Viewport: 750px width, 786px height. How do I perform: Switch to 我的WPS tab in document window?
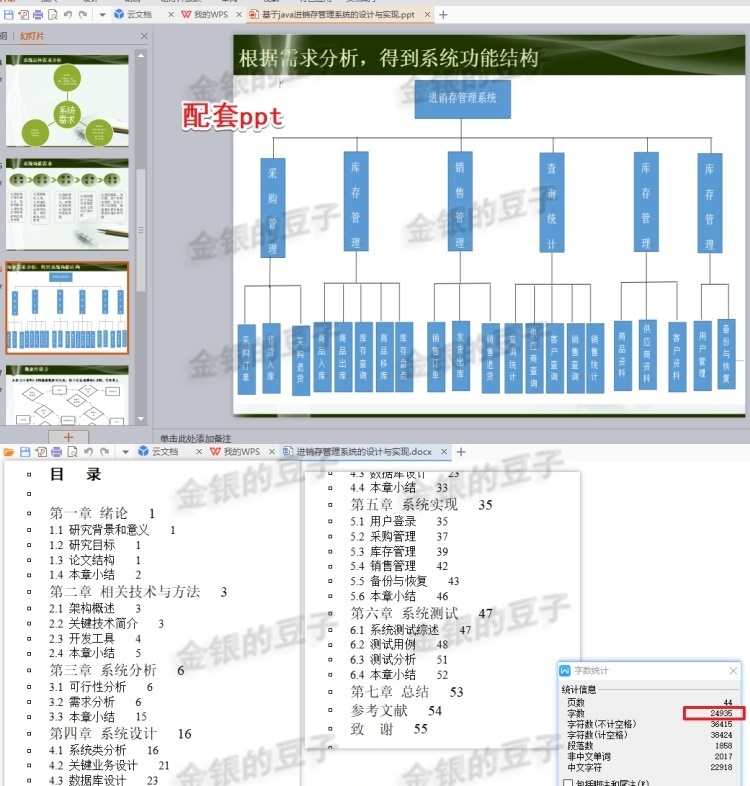coord(236,452)
